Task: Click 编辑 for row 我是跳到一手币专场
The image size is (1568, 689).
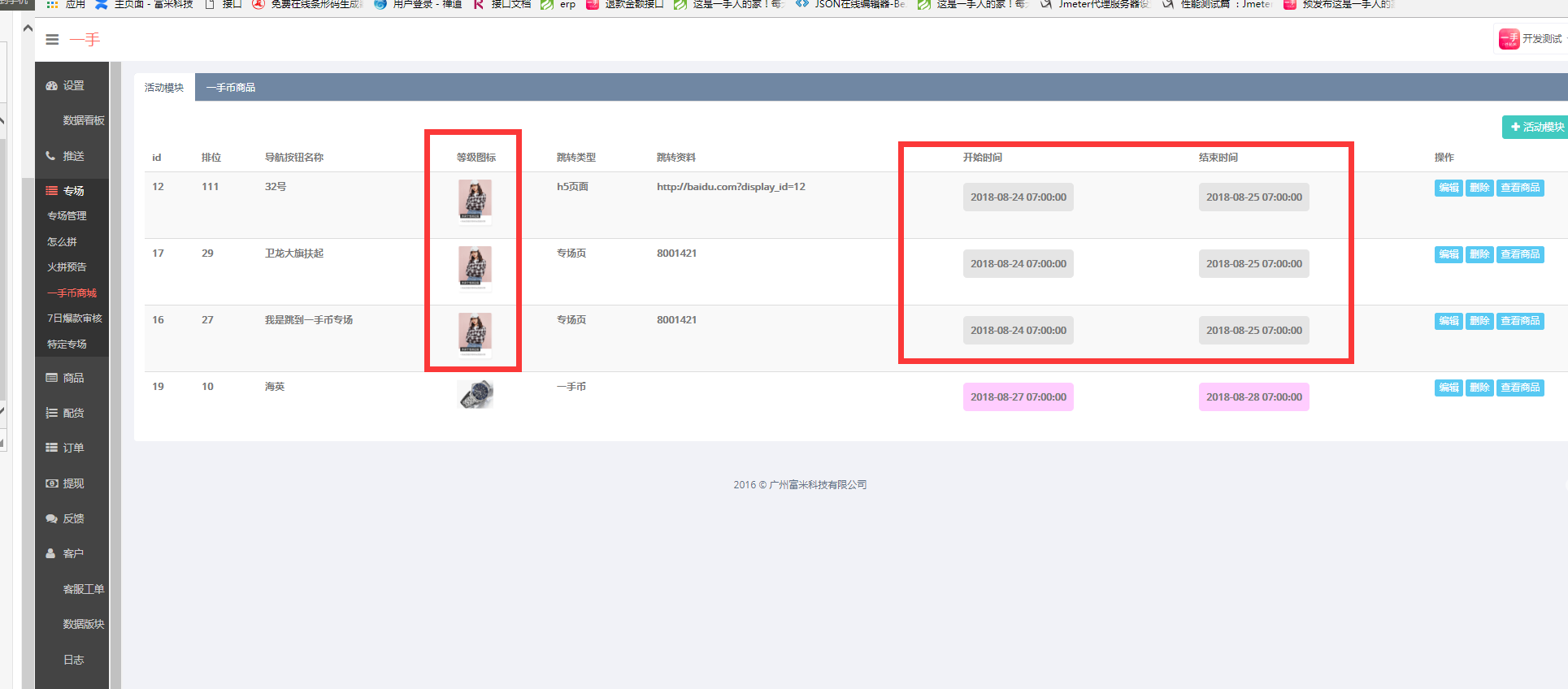Action: pyautogui.click(x=1449, y=321)
